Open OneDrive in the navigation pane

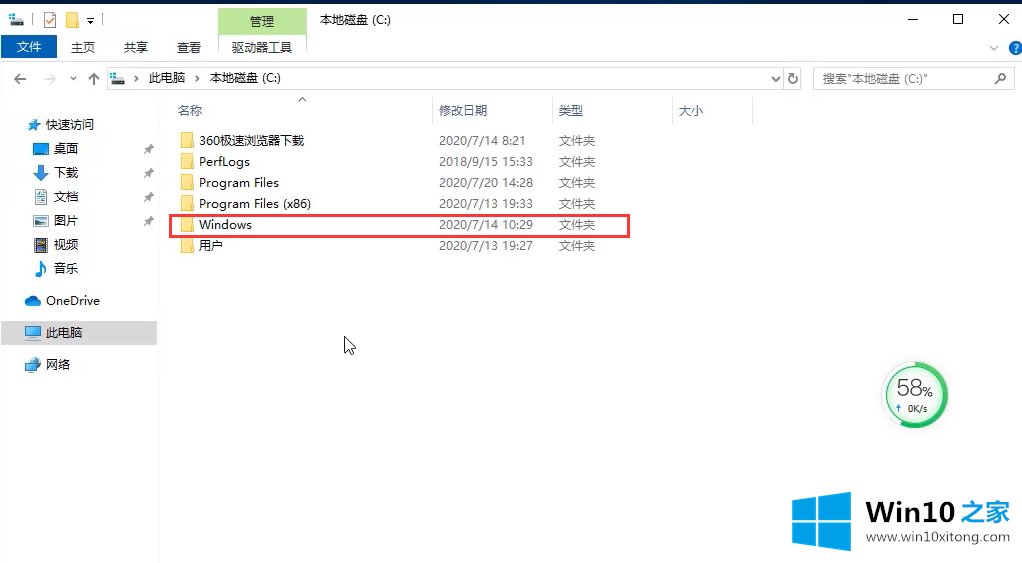coord(72,300)
